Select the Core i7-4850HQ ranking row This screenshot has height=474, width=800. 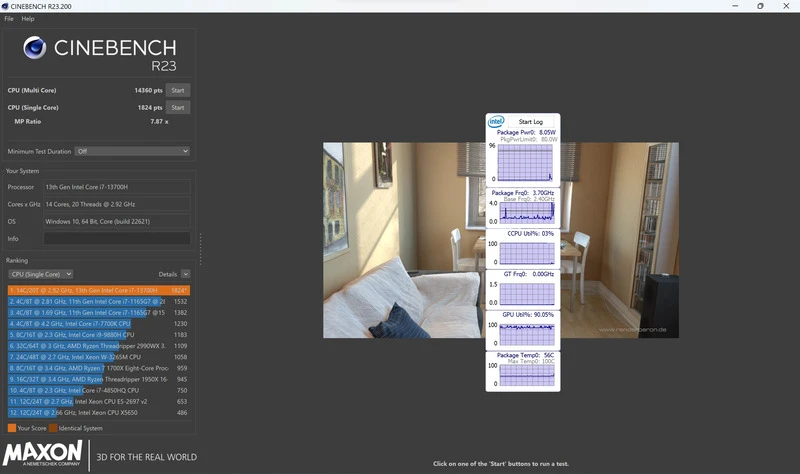[x=98, y=390]
